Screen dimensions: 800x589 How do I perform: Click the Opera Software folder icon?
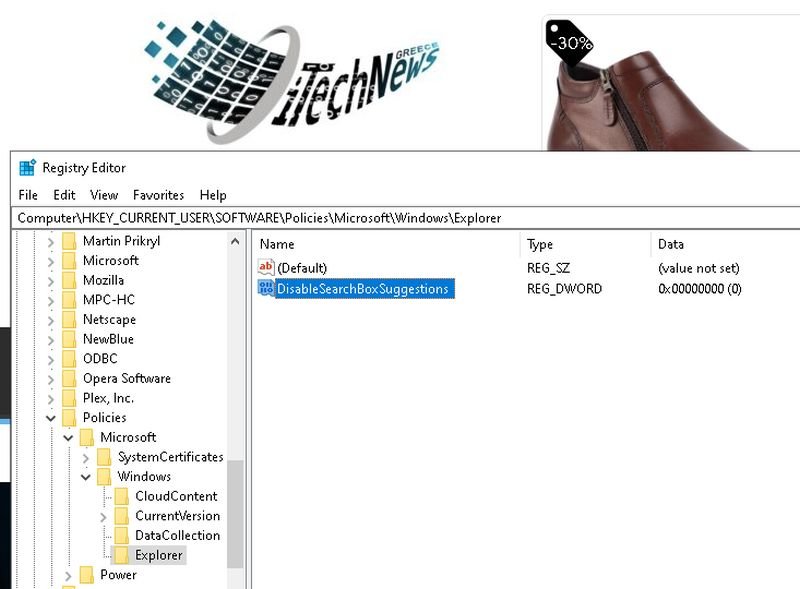coord(69,379)
